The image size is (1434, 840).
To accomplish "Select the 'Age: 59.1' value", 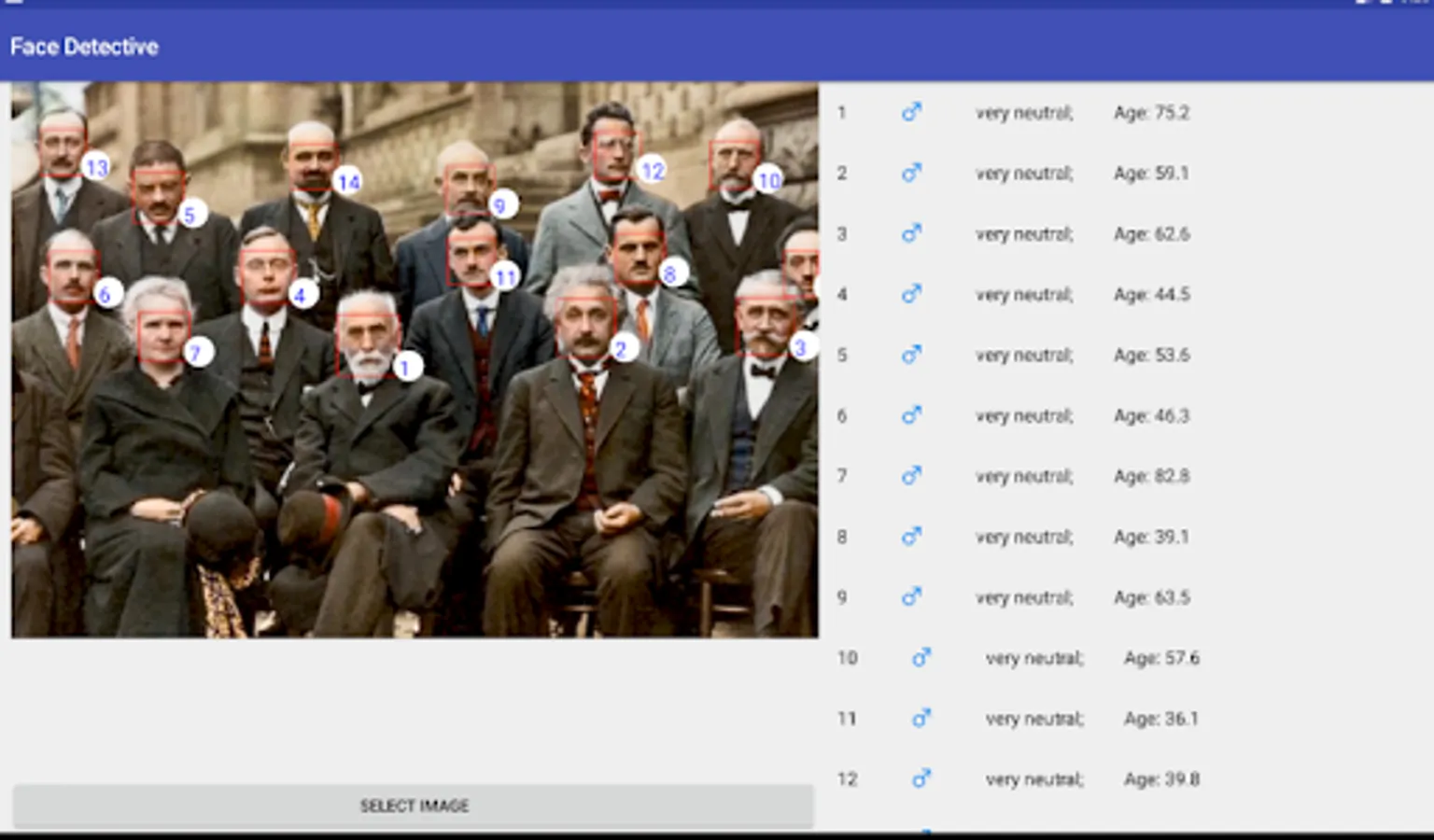I will 1151,174.
